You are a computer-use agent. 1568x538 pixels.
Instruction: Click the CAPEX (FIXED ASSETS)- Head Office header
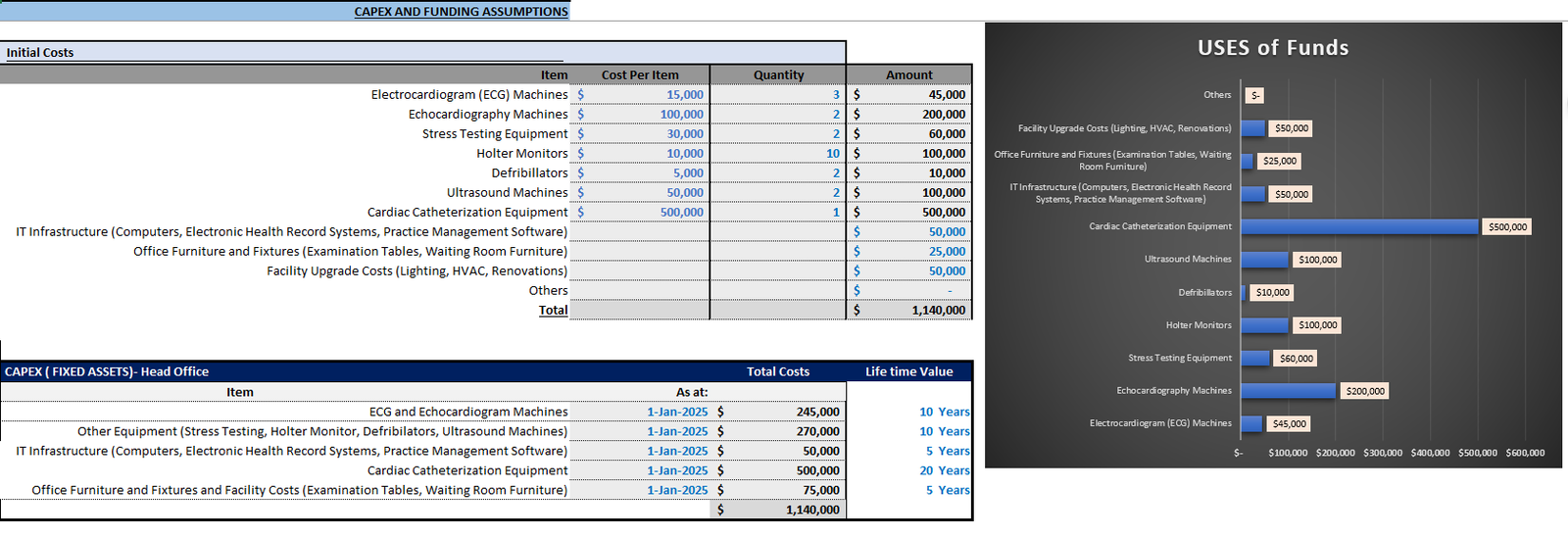pos(107,371)
